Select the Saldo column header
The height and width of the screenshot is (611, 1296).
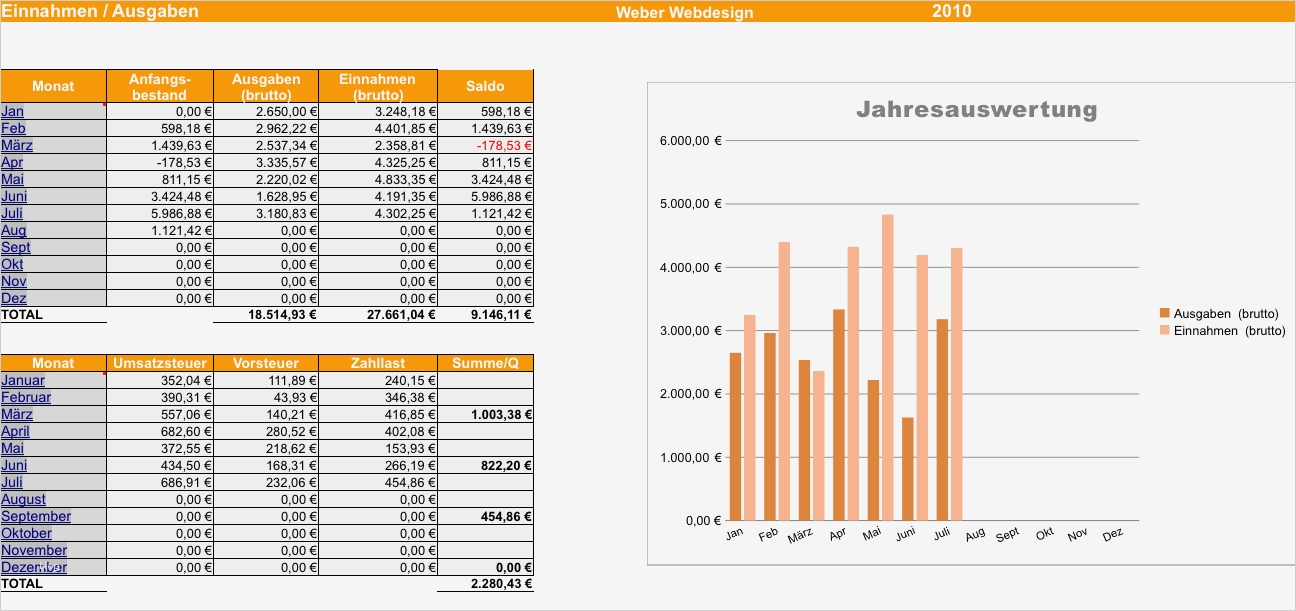click(x=485, y=86)
